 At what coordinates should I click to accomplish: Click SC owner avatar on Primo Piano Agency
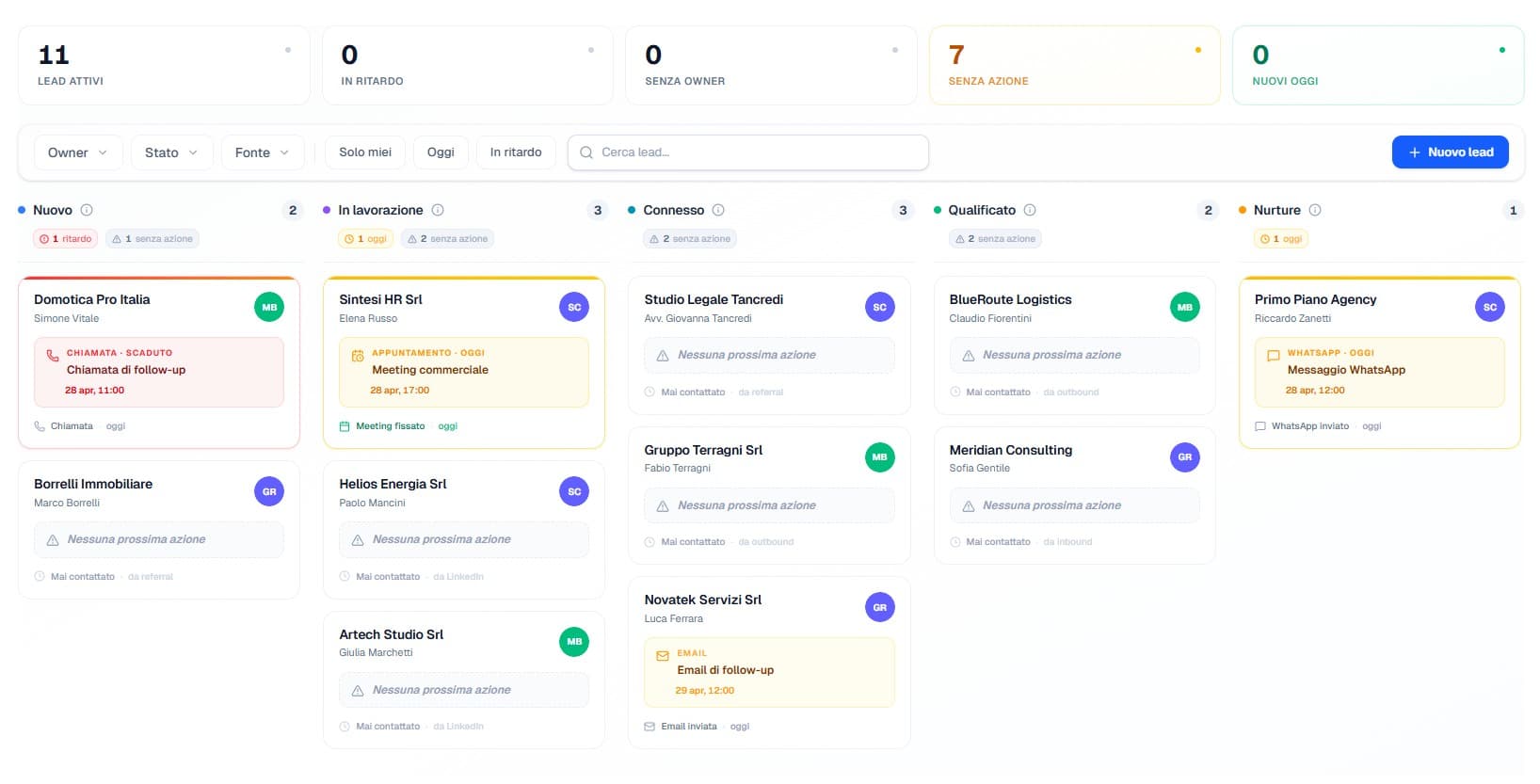pos(1489,307)
